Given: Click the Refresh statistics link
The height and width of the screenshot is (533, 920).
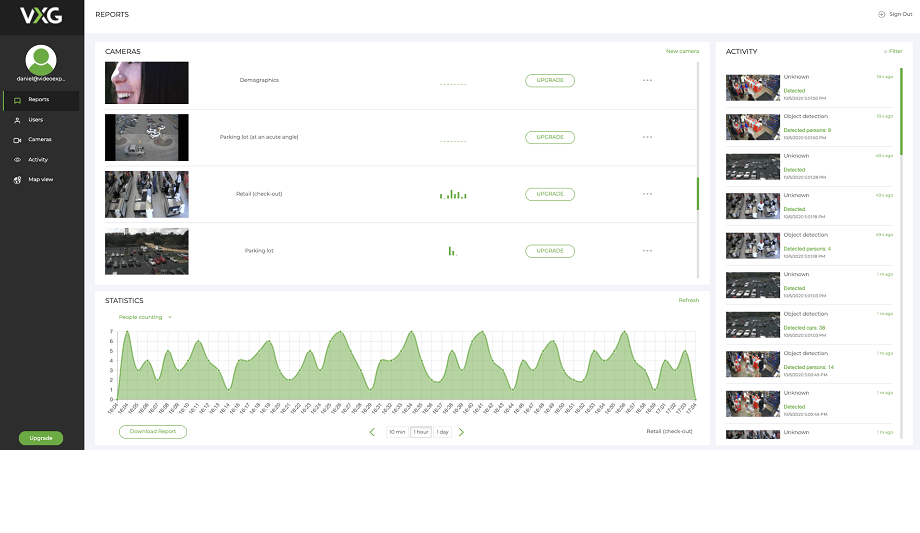Looking at the screenshot, I should coord(688,300).
